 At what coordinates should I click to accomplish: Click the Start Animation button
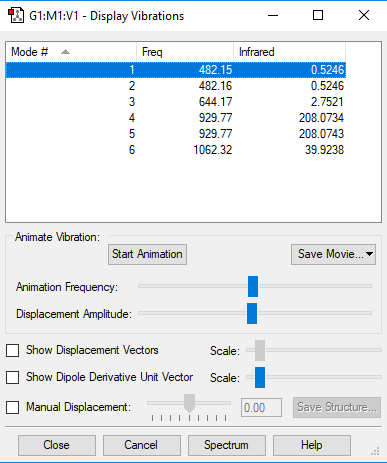[x=147, y=254]
